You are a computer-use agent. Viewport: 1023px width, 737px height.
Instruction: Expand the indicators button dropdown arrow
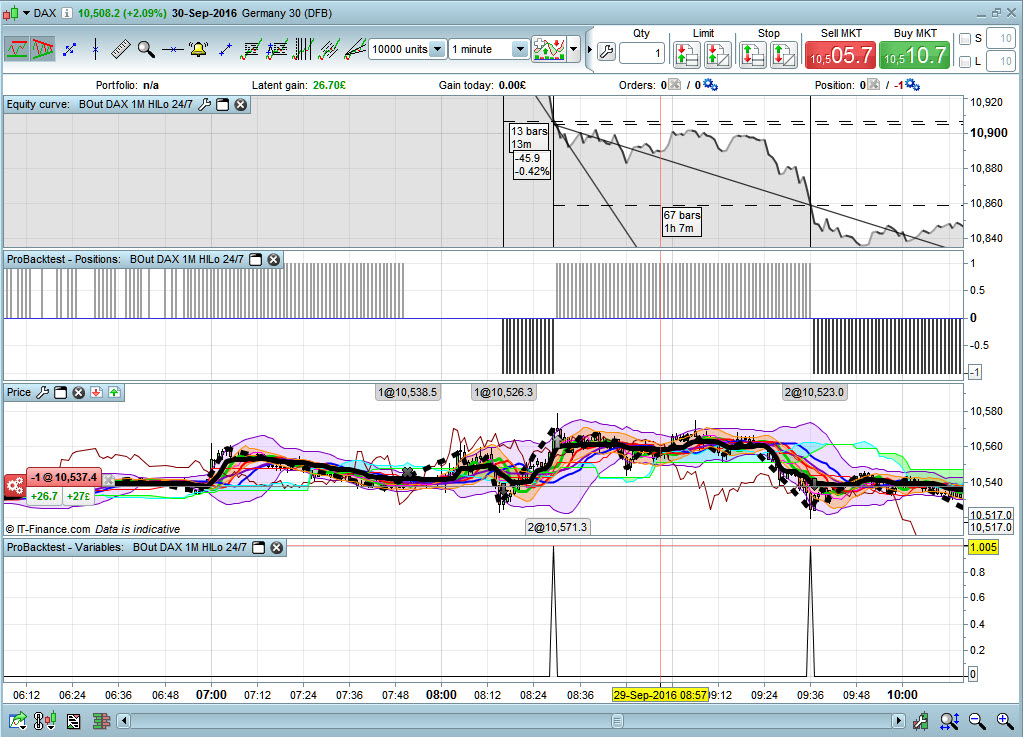[573, 49]
